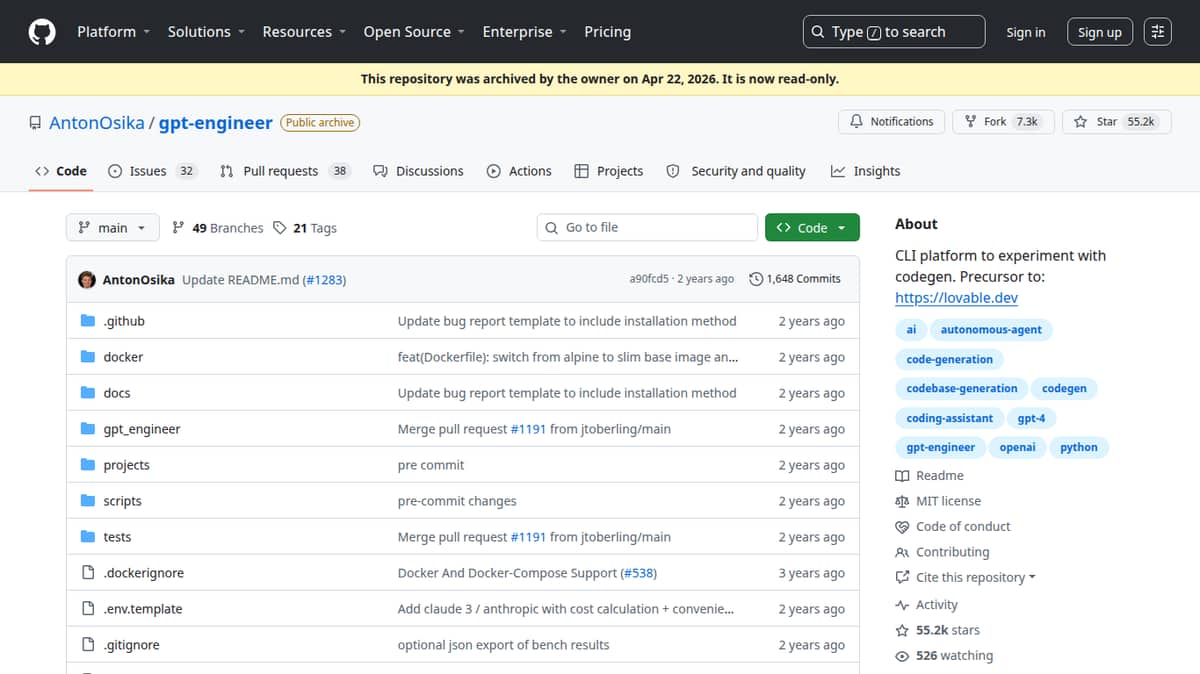The image size is (1200, 674).
Task: Open the gpt_engineer folder
Action: pos(142,429)
